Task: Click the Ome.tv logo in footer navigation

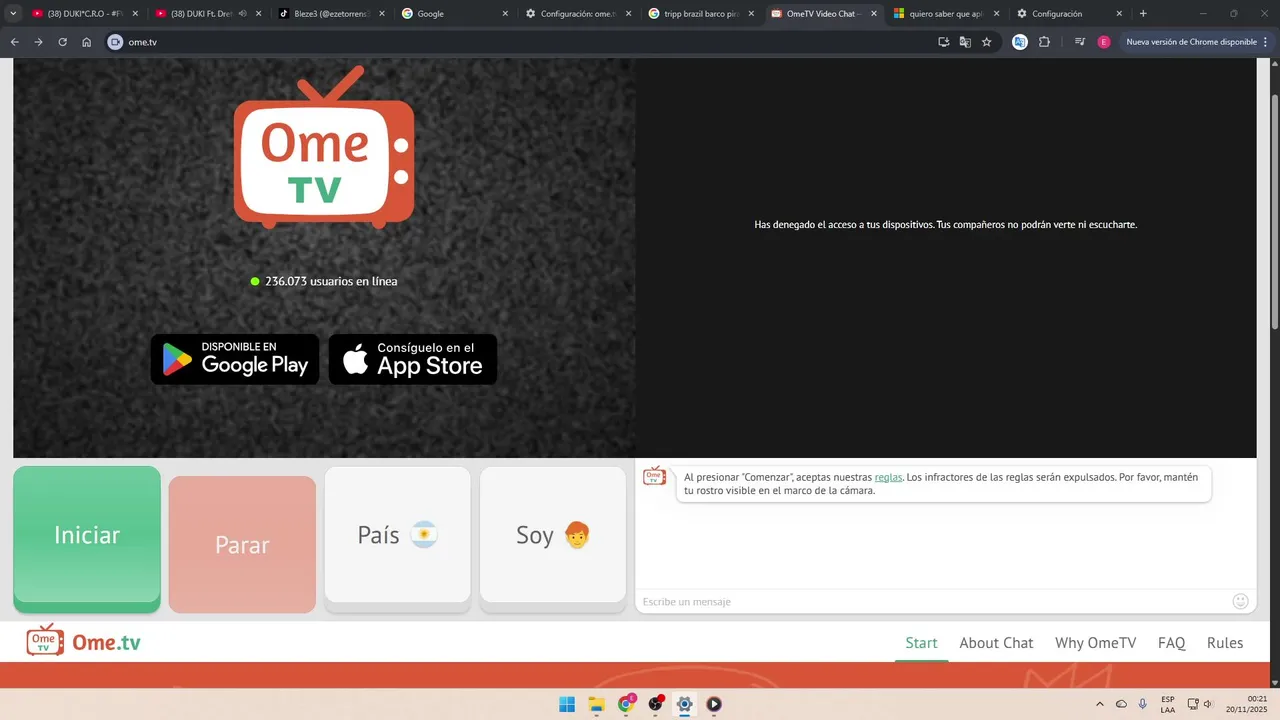Action: tap(83, 641)
